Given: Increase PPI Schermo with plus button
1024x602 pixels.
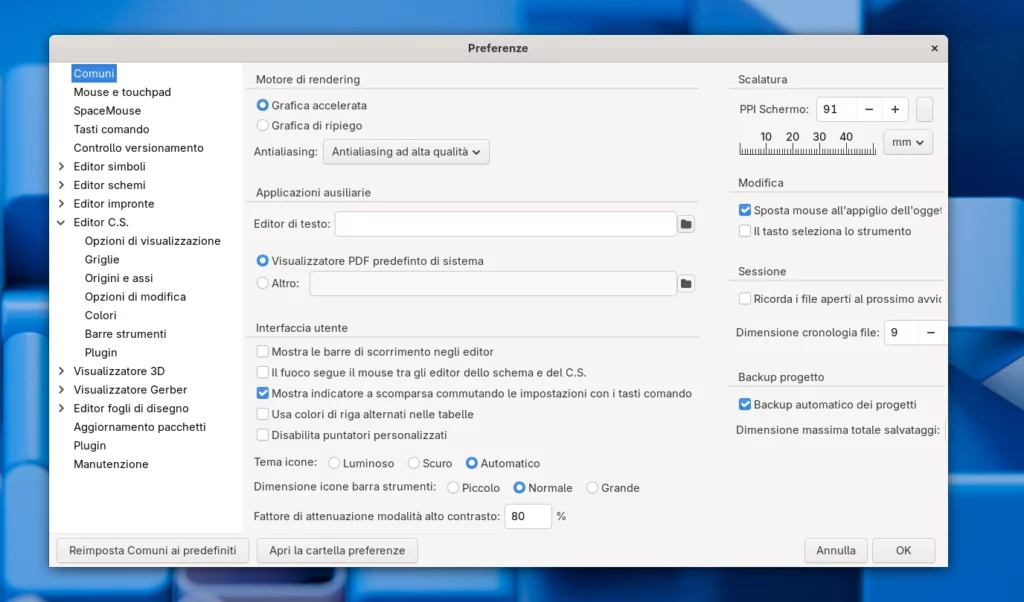Looking at the screenshot, I should click(x=896, y=110).
